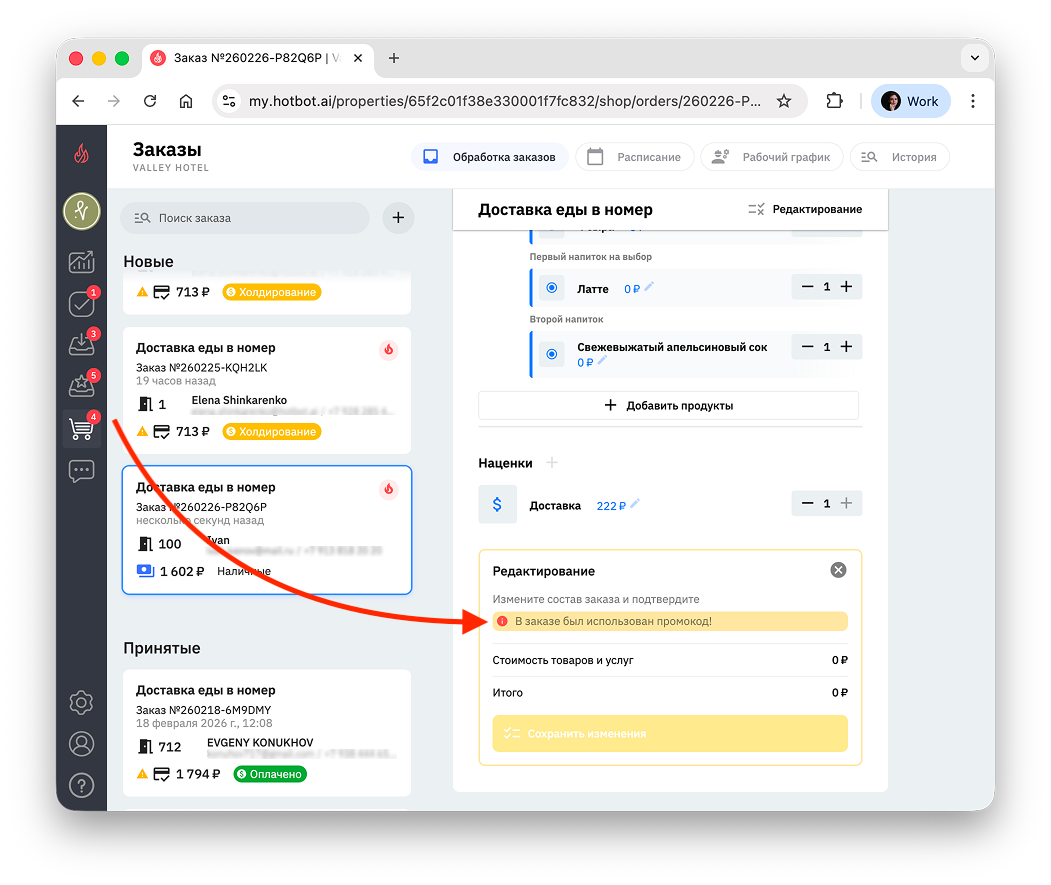Edit the Доставка price pencil icon

click(635, 504)
